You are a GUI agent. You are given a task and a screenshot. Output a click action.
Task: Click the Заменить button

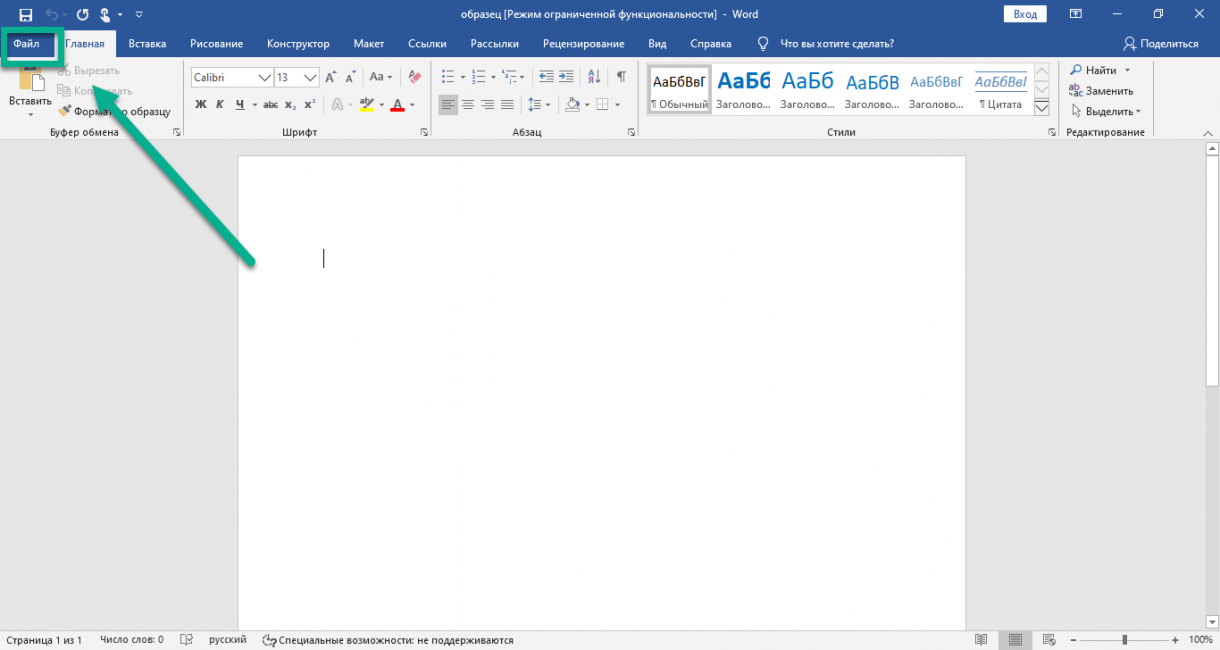tap(1101, 91)
